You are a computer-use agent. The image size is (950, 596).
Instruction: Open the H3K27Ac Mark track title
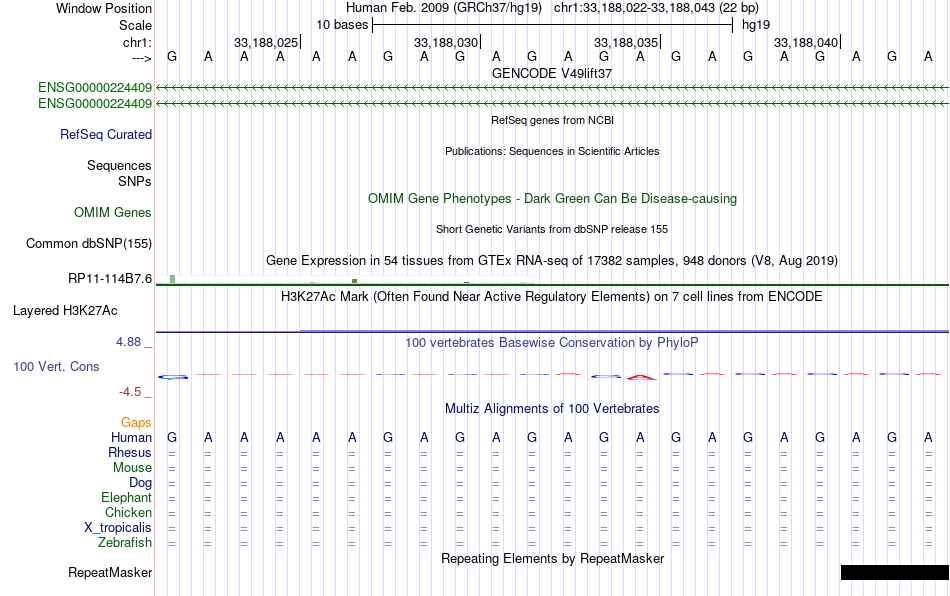click(552, 297)
